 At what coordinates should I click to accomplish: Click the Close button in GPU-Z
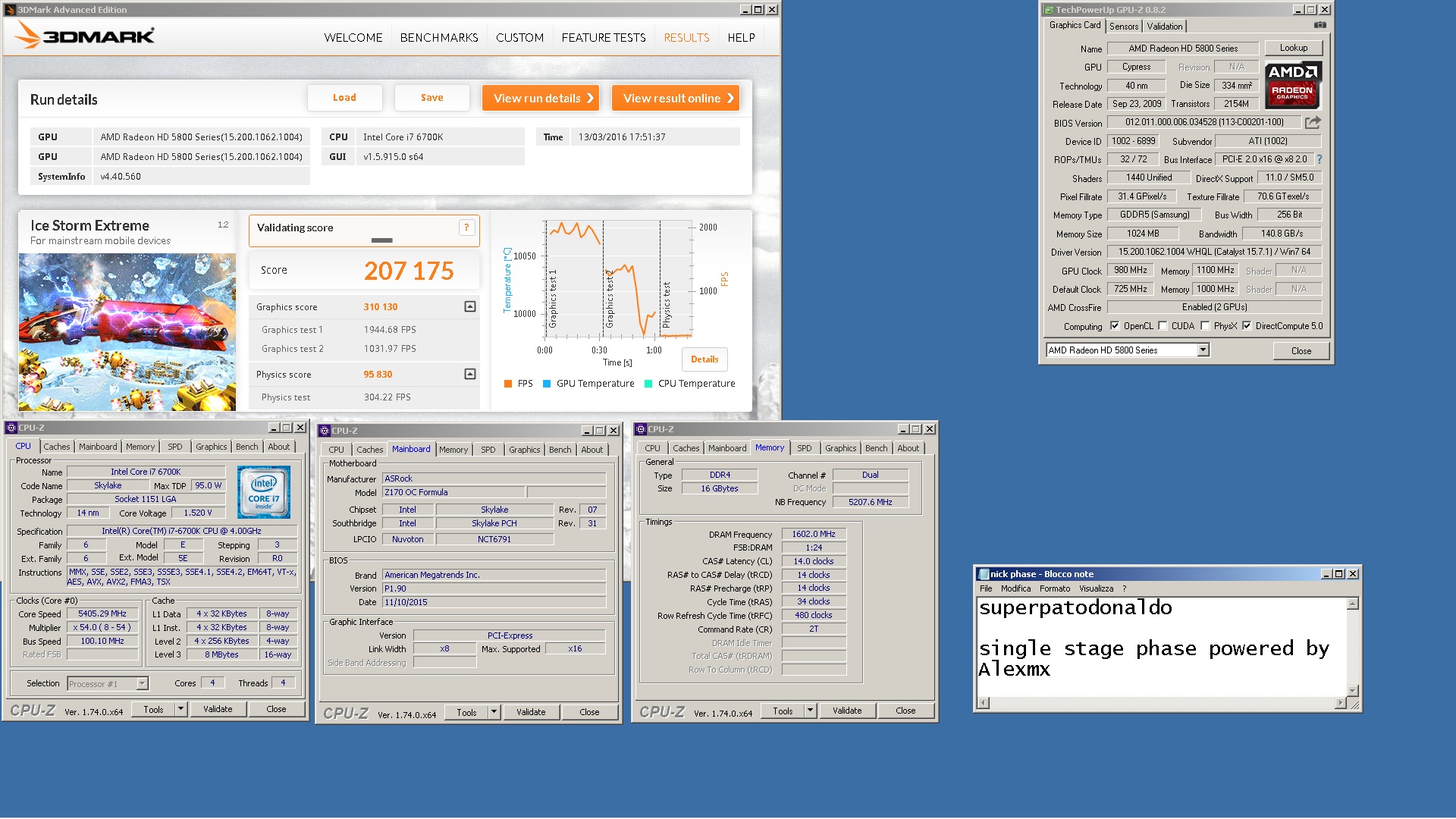tap(1301, 350)
